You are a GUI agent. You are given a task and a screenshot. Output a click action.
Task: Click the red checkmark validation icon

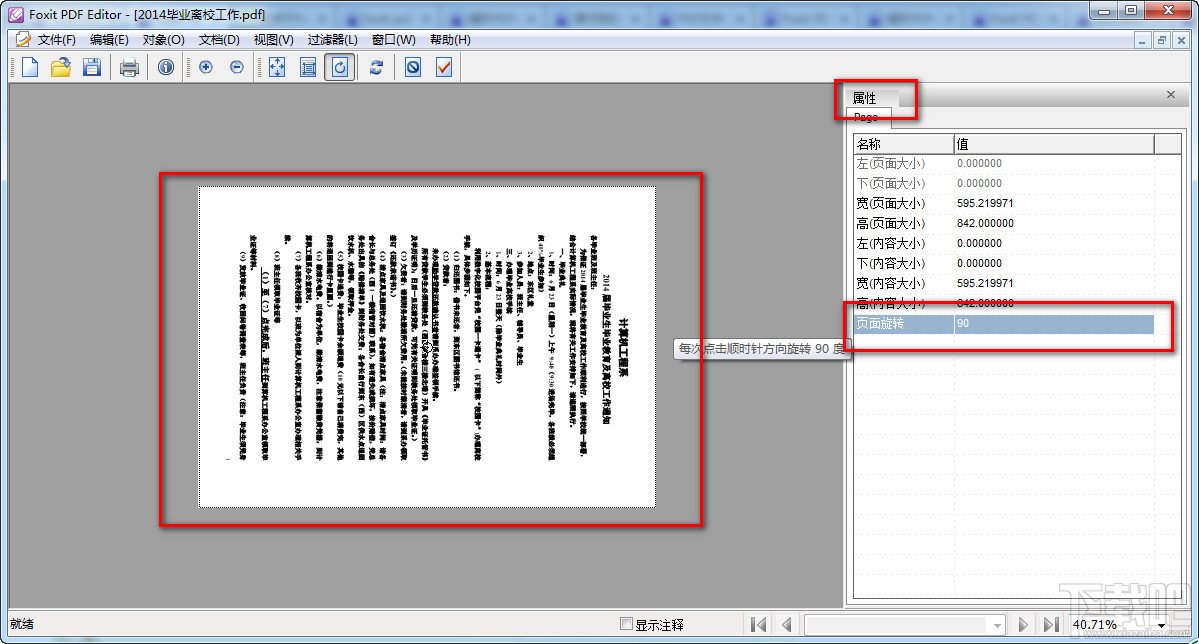point(443,67)
